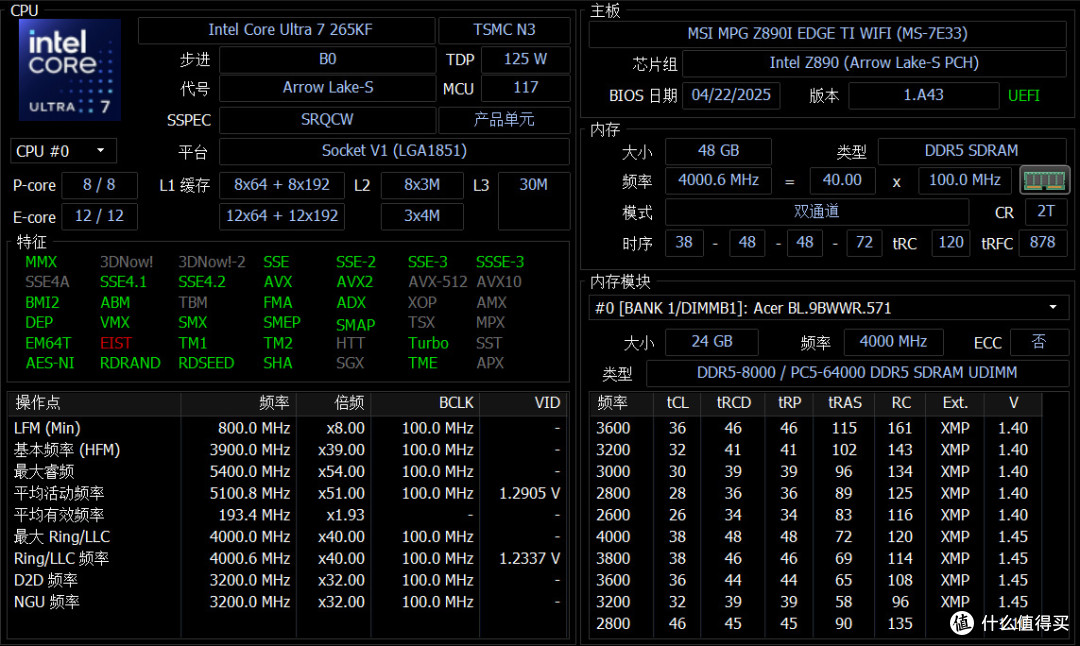Image resolution: width=1080 pixels, height=646 pixels.
Task: Click the 操作点 column header
Action: (x=95, y=403)
